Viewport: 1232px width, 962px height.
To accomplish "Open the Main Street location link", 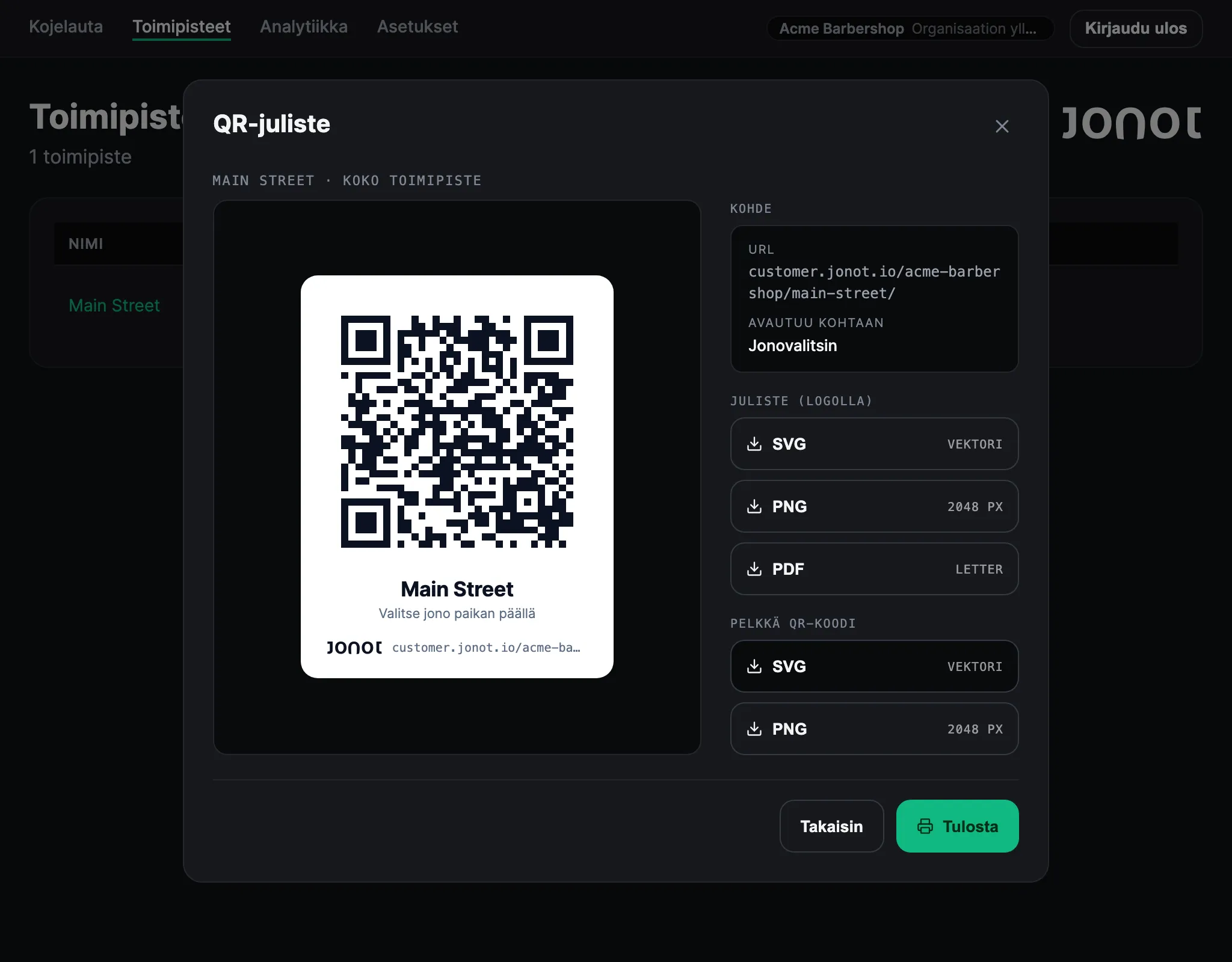I will (114, 305).
